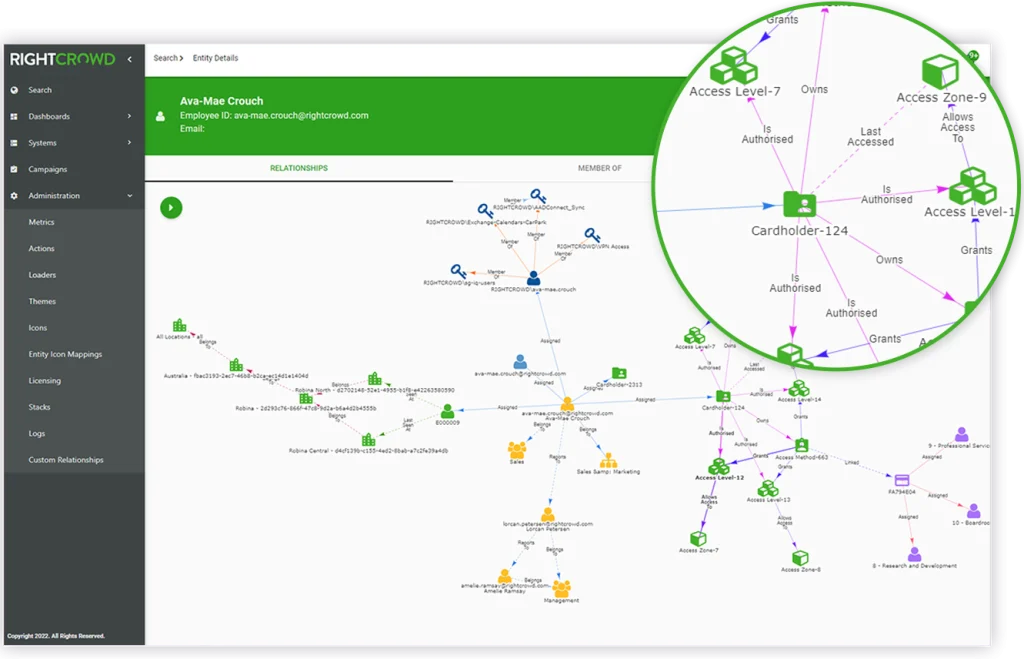
Task: Switch to the MEMBER OF tab
Action: pos(598,168)
